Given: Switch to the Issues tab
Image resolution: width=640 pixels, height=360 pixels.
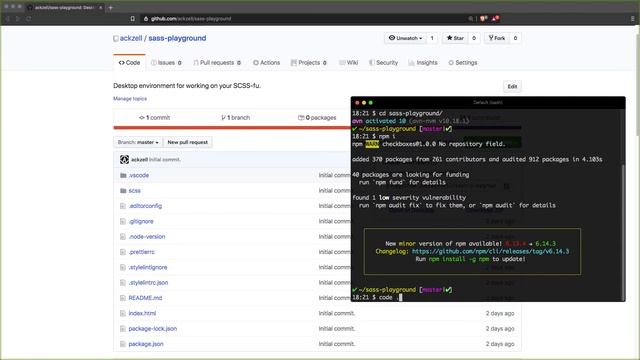Looking at the screenshot, I should [166, 62].
